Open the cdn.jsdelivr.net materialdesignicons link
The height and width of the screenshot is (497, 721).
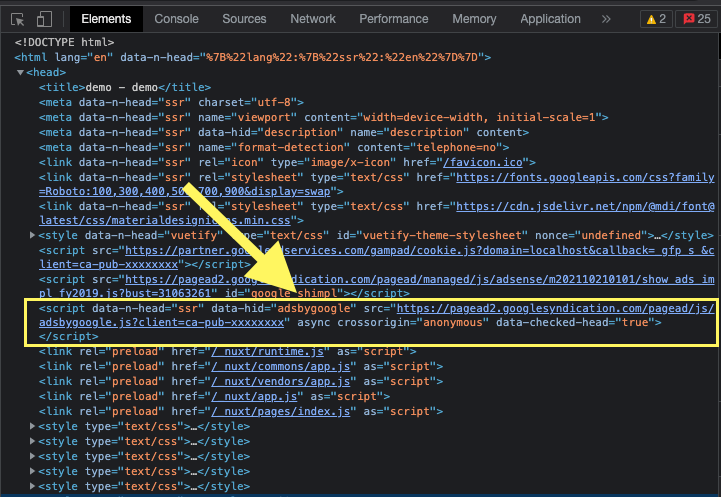(585, 206)
